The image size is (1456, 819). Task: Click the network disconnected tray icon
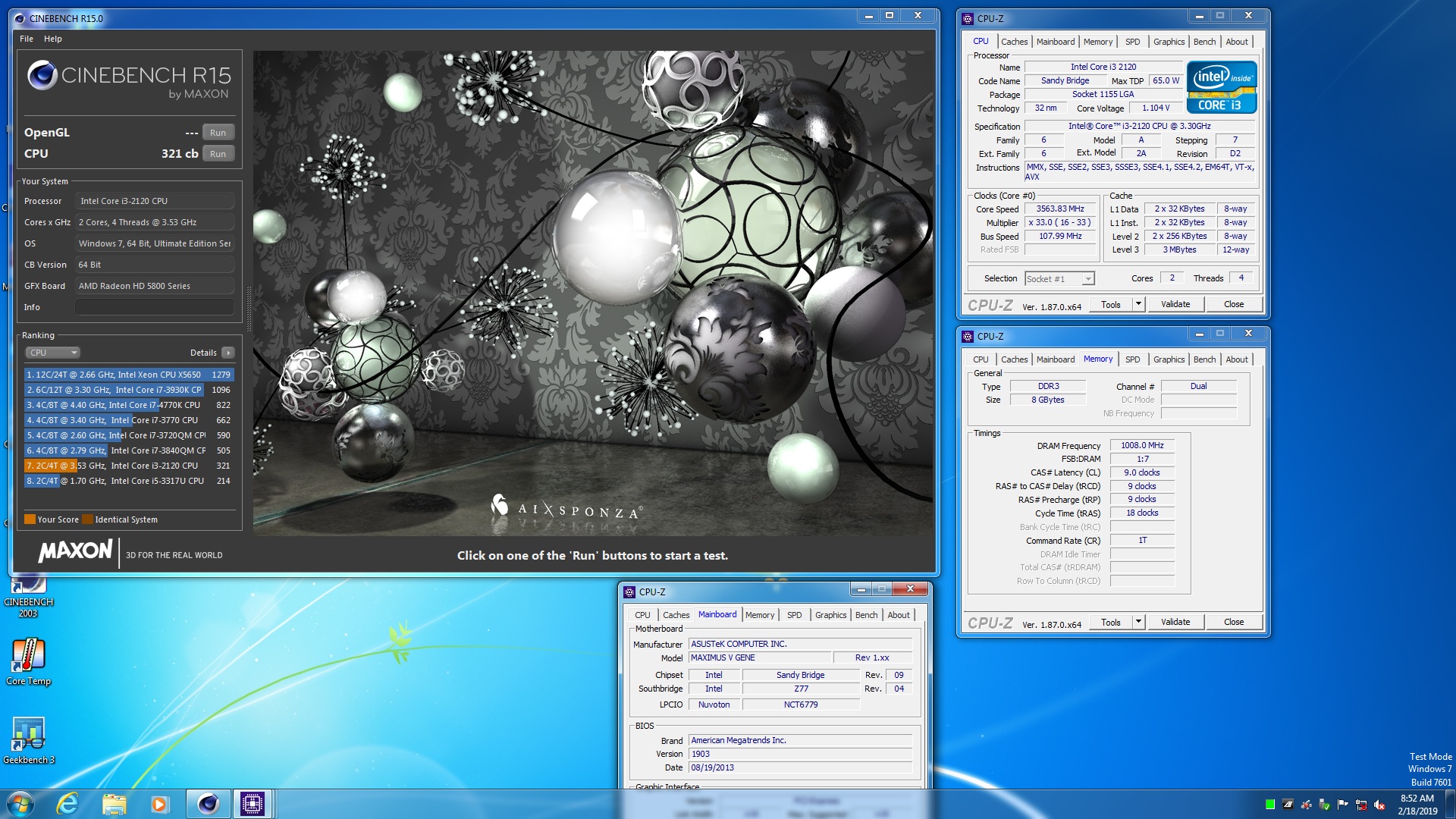coord(1361,805)
